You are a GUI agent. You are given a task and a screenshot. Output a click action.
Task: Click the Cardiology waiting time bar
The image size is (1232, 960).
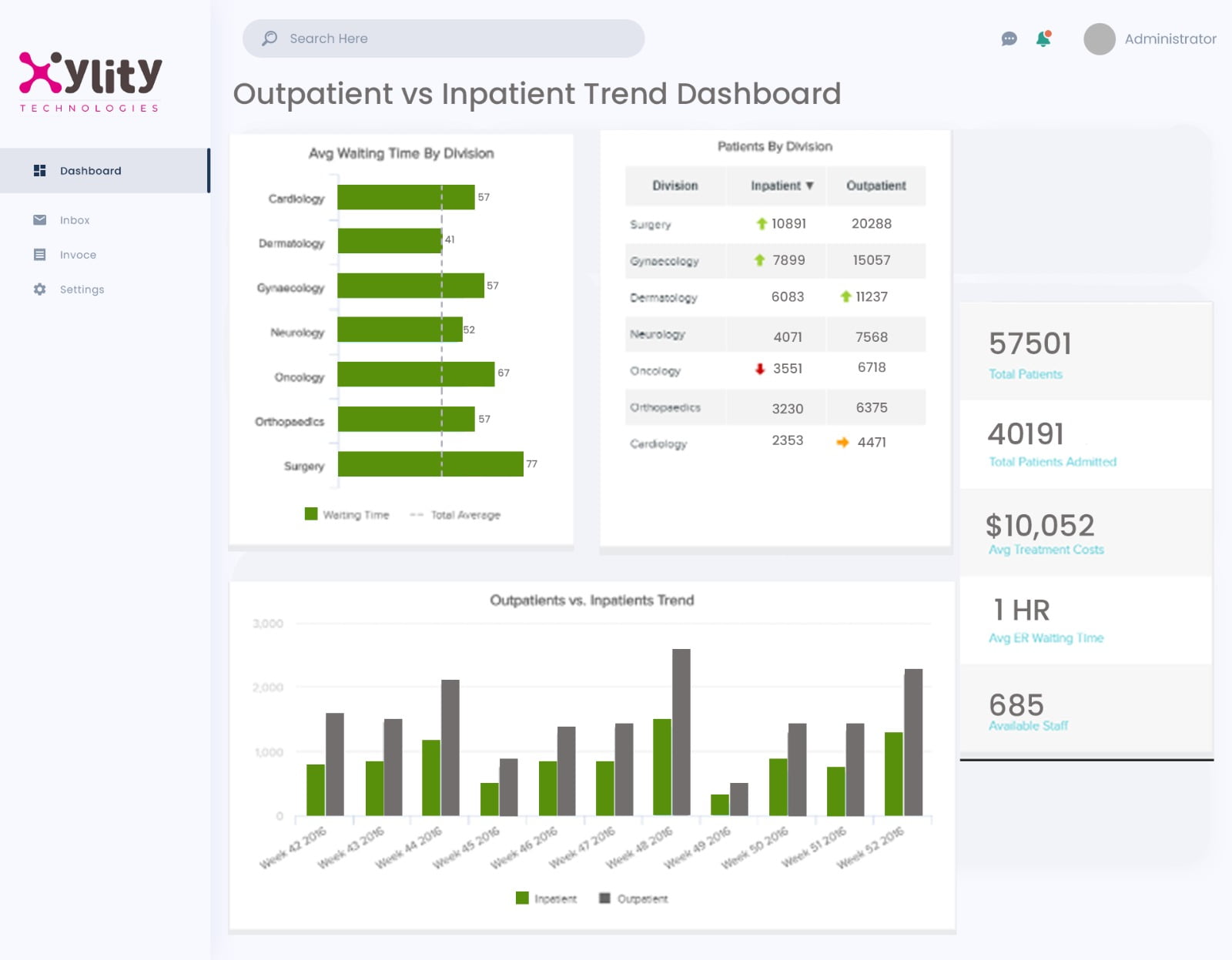click(406, 197)
